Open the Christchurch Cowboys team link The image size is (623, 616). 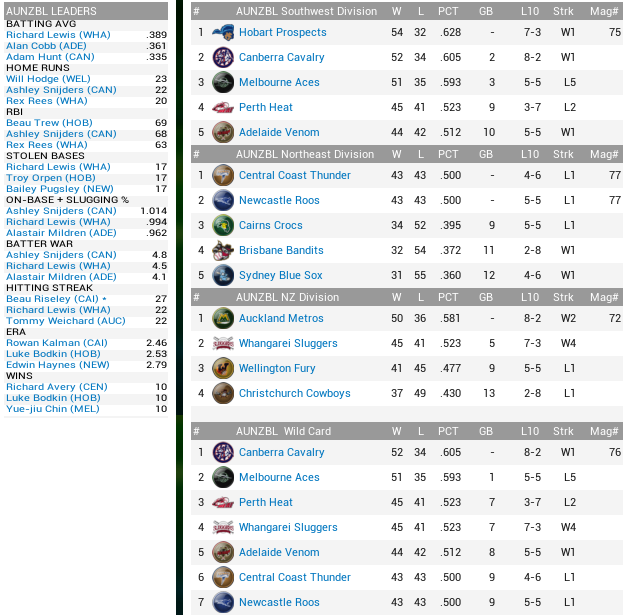(294, 393)
